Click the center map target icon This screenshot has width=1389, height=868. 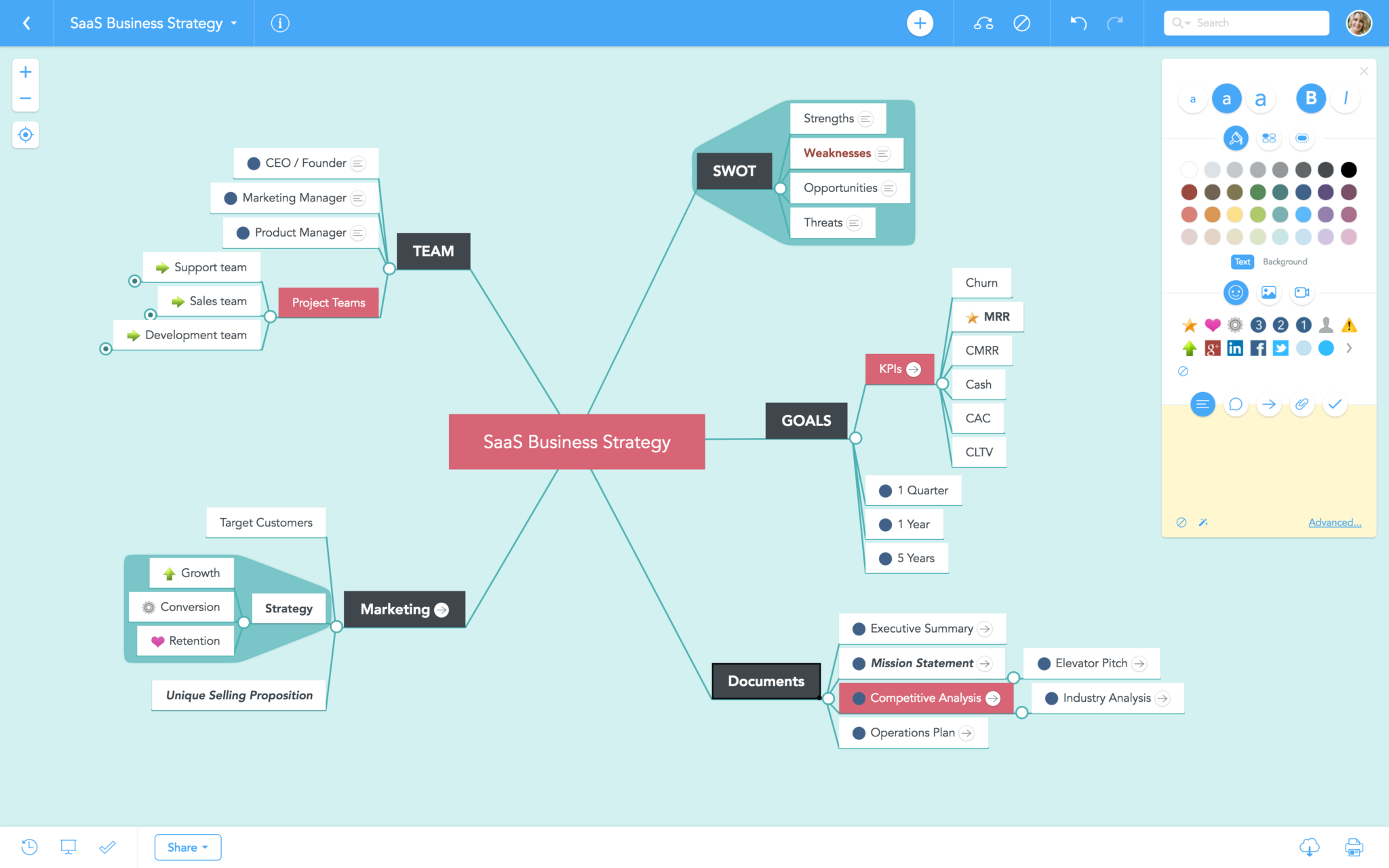[26, 135]
